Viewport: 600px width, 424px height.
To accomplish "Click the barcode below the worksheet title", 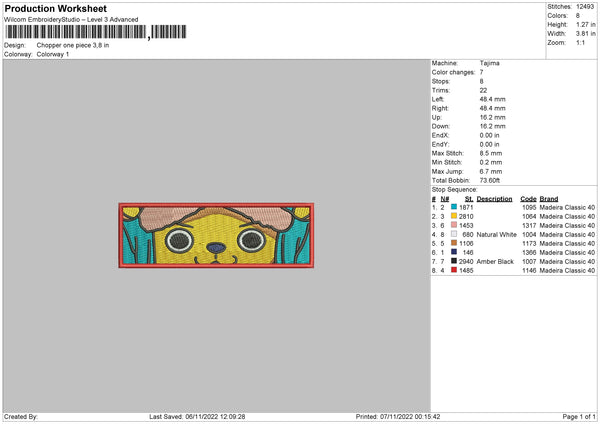I will 75,33.
